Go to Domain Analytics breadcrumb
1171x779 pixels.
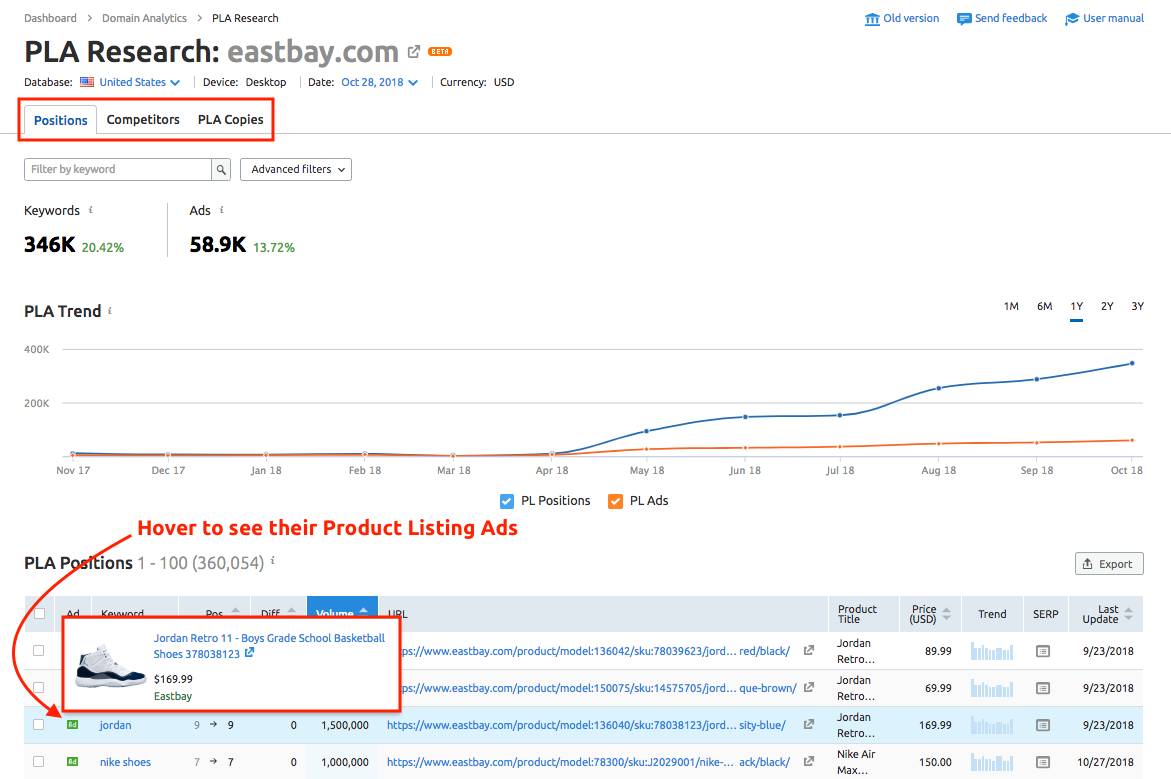click(x=144, y=18)
